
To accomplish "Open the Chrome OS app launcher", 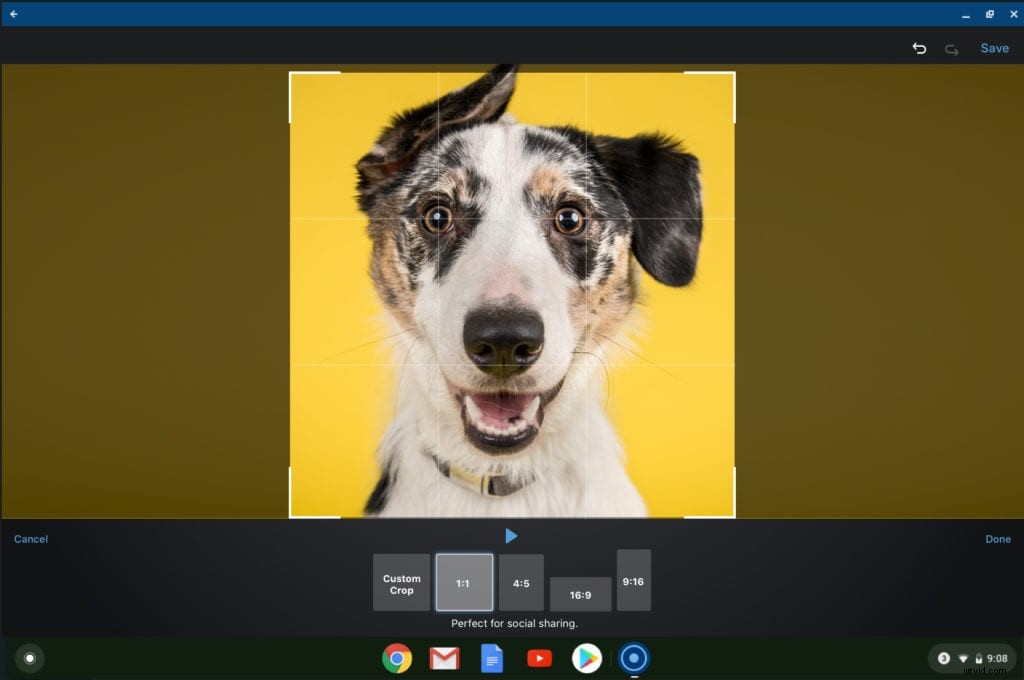I will point(30,658).
